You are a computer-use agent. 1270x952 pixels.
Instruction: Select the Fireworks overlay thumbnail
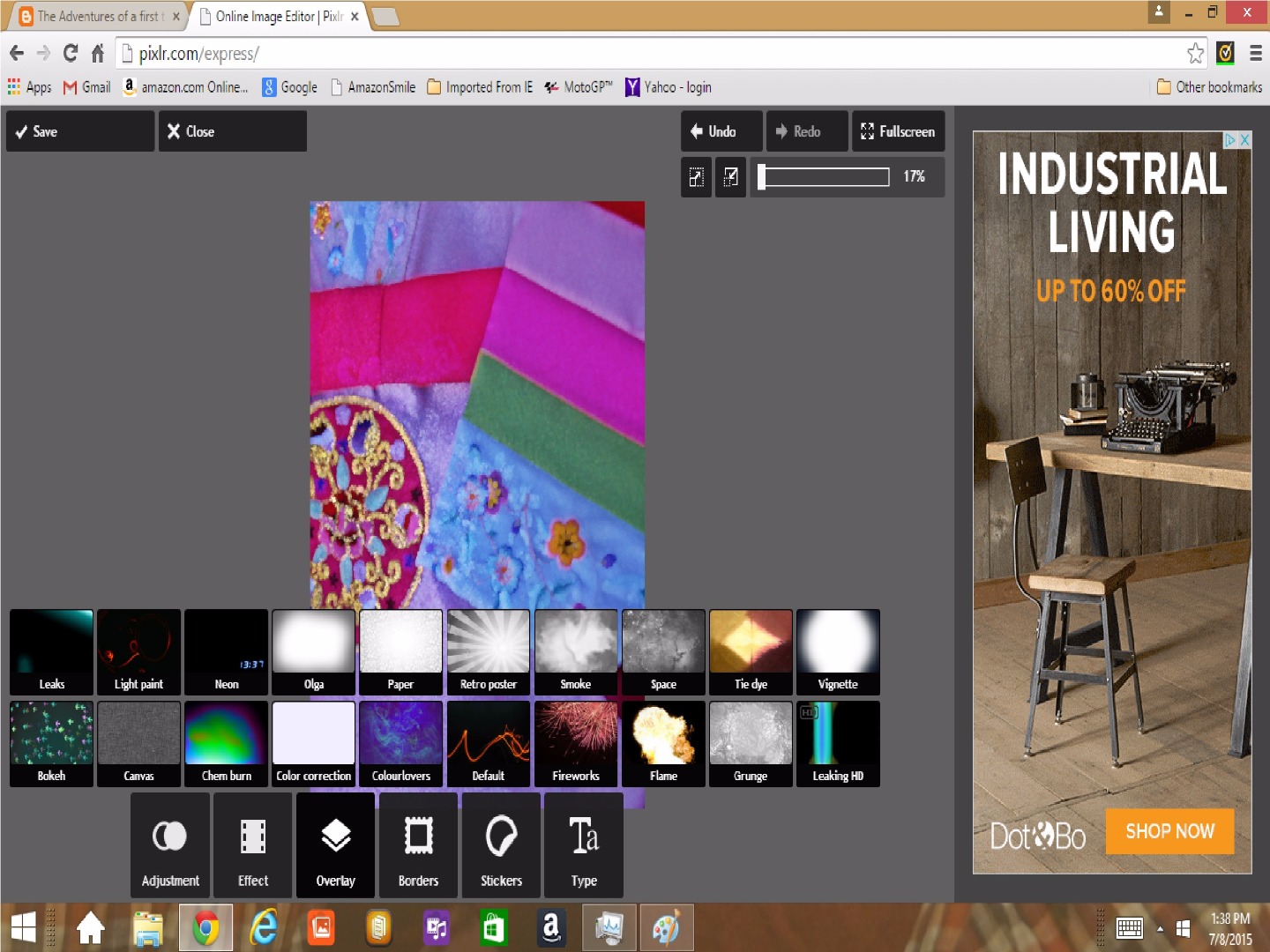[x=576, y=743]
